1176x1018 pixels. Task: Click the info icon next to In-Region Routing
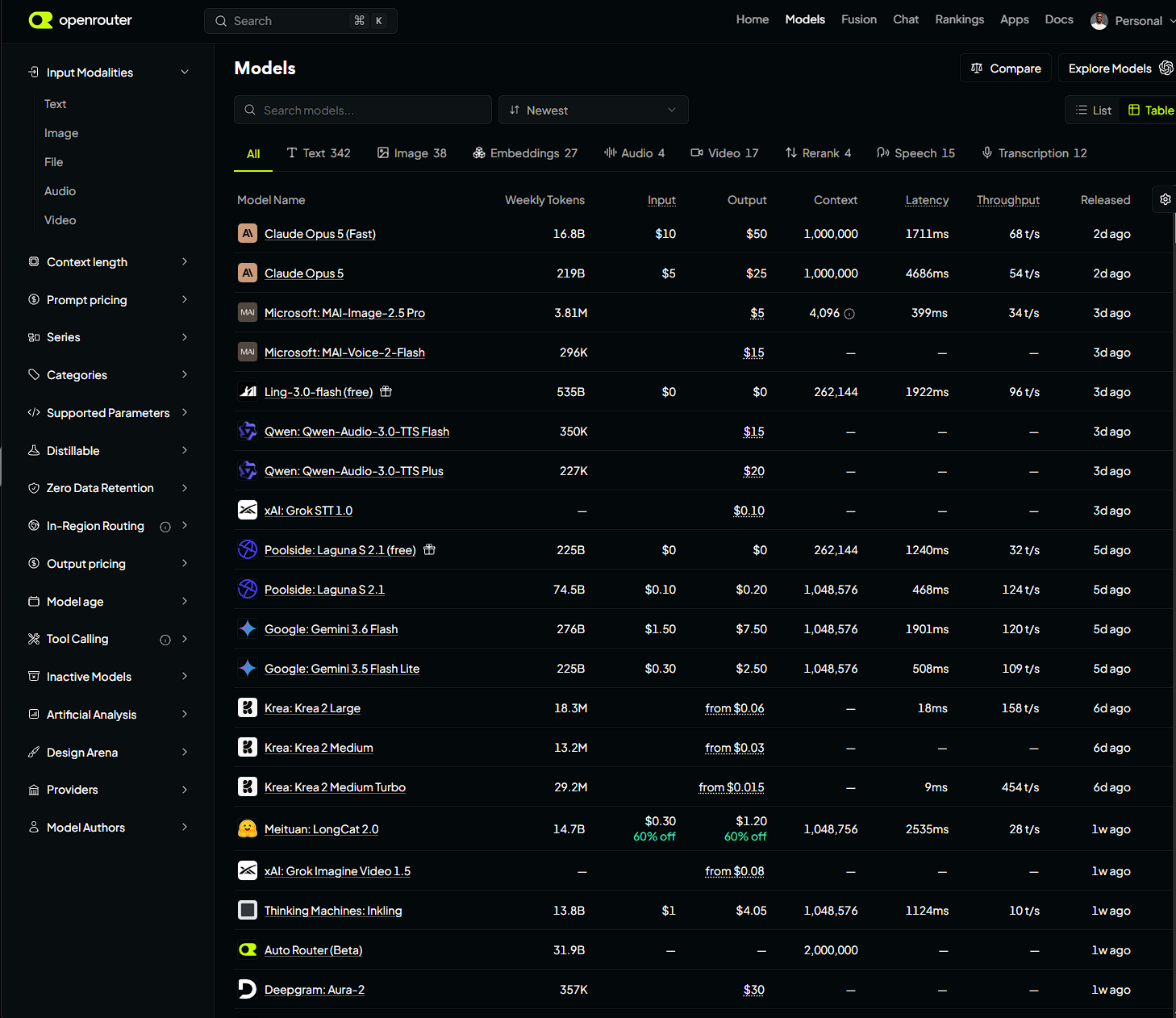coord(165,527)
